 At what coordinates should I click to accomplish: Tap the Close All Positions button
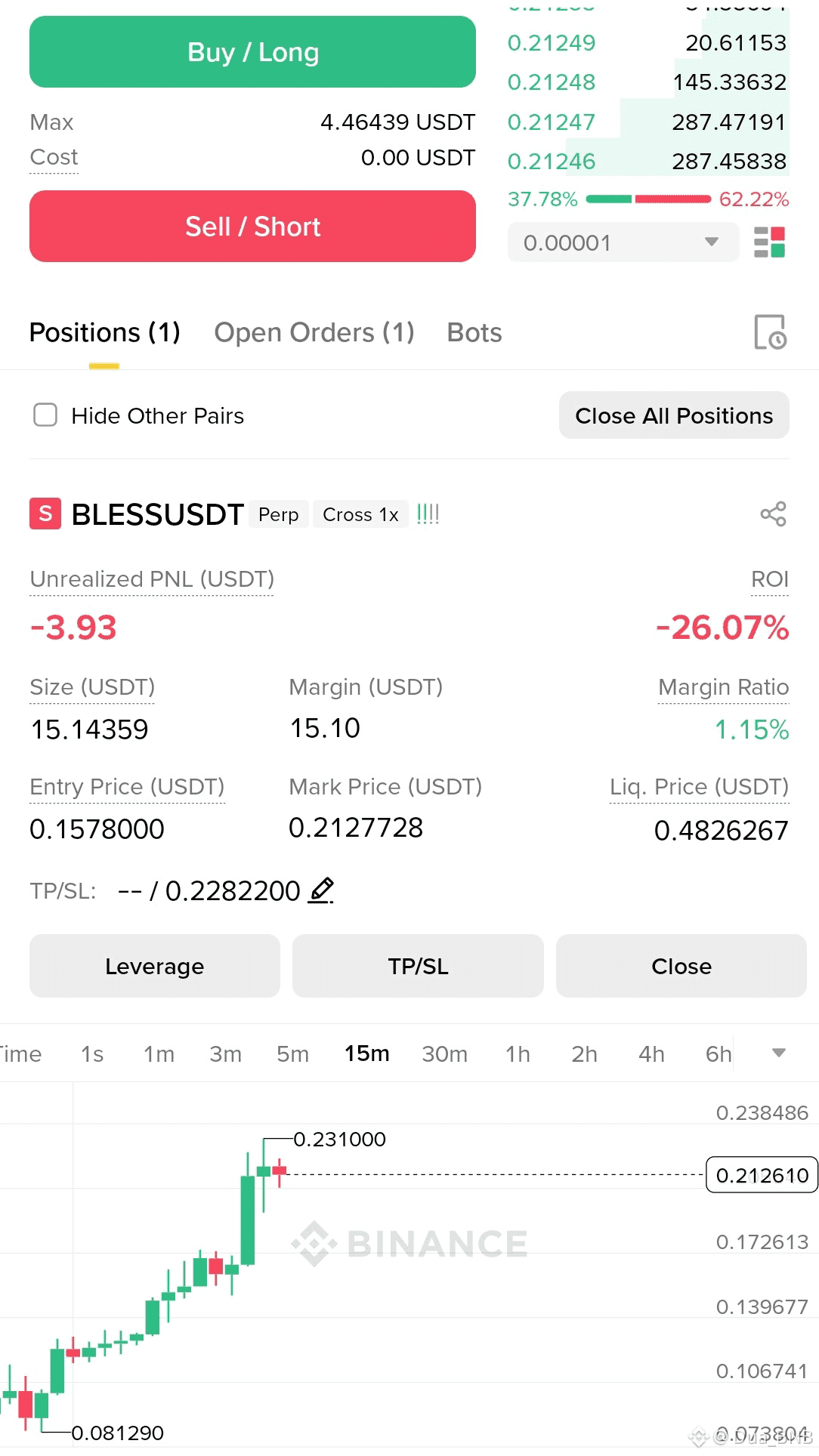point(674,415)
